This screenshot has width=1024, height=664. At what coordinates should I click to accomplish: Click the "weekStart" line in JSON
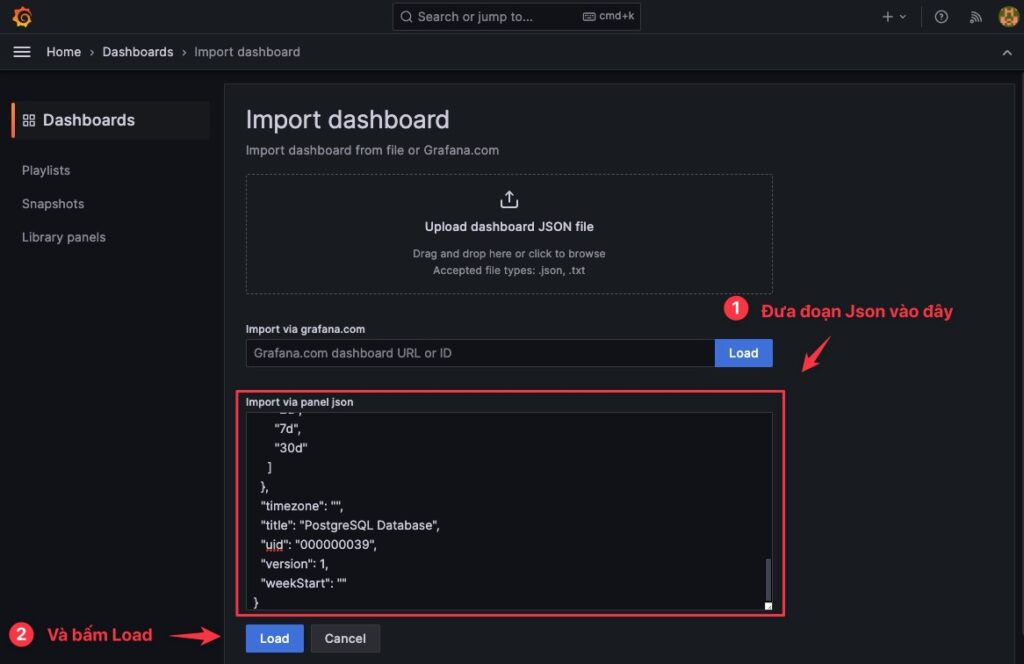[303, 583]
